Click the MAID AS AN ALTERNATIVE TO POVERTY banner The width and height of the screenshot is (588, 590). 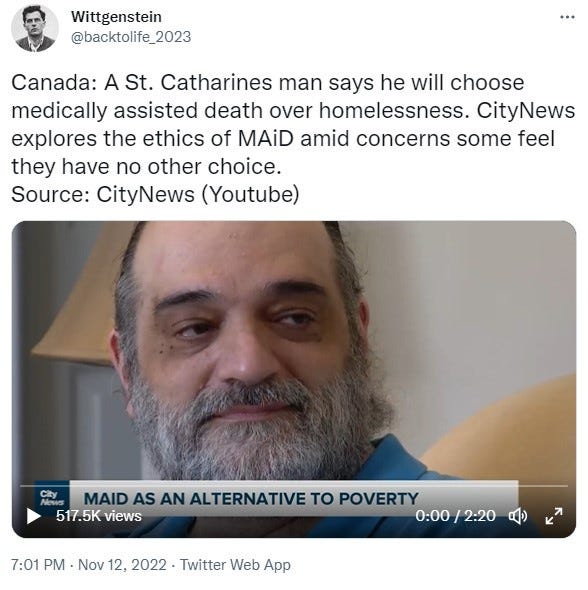[x=251, y=499]
